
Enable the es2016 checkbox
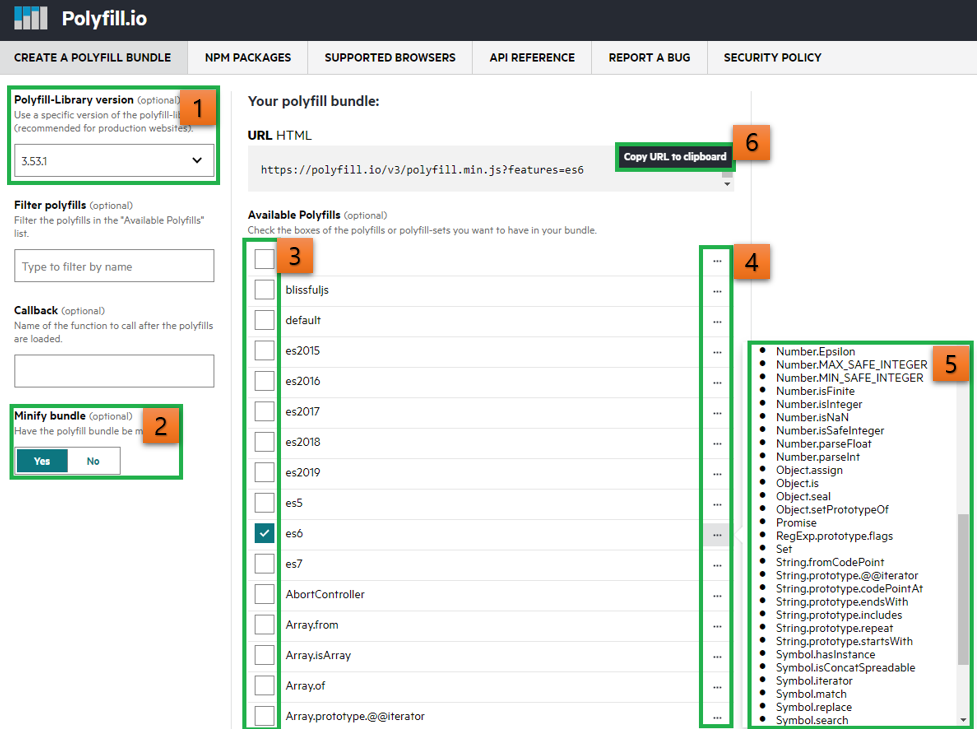coord(264,381)
